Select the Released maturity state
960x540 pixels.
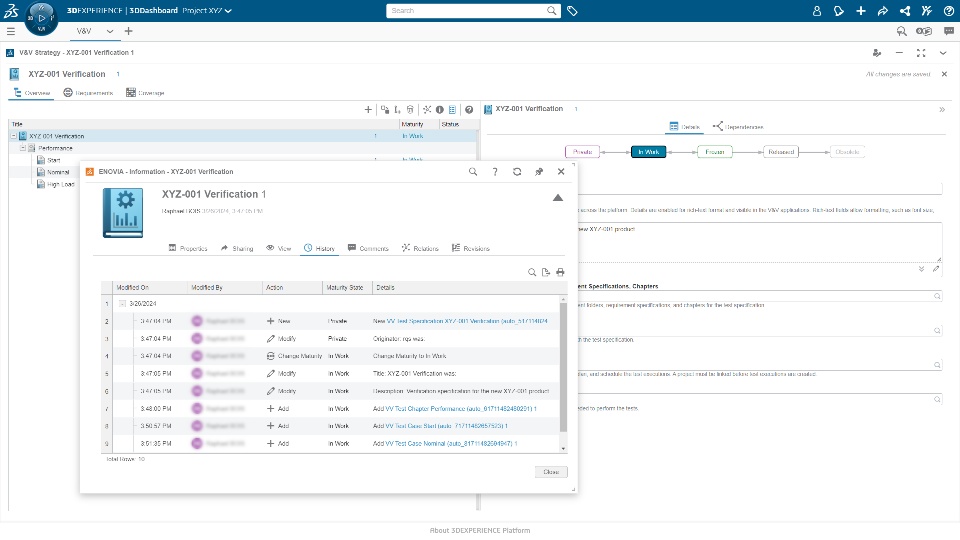click(781, 152)
